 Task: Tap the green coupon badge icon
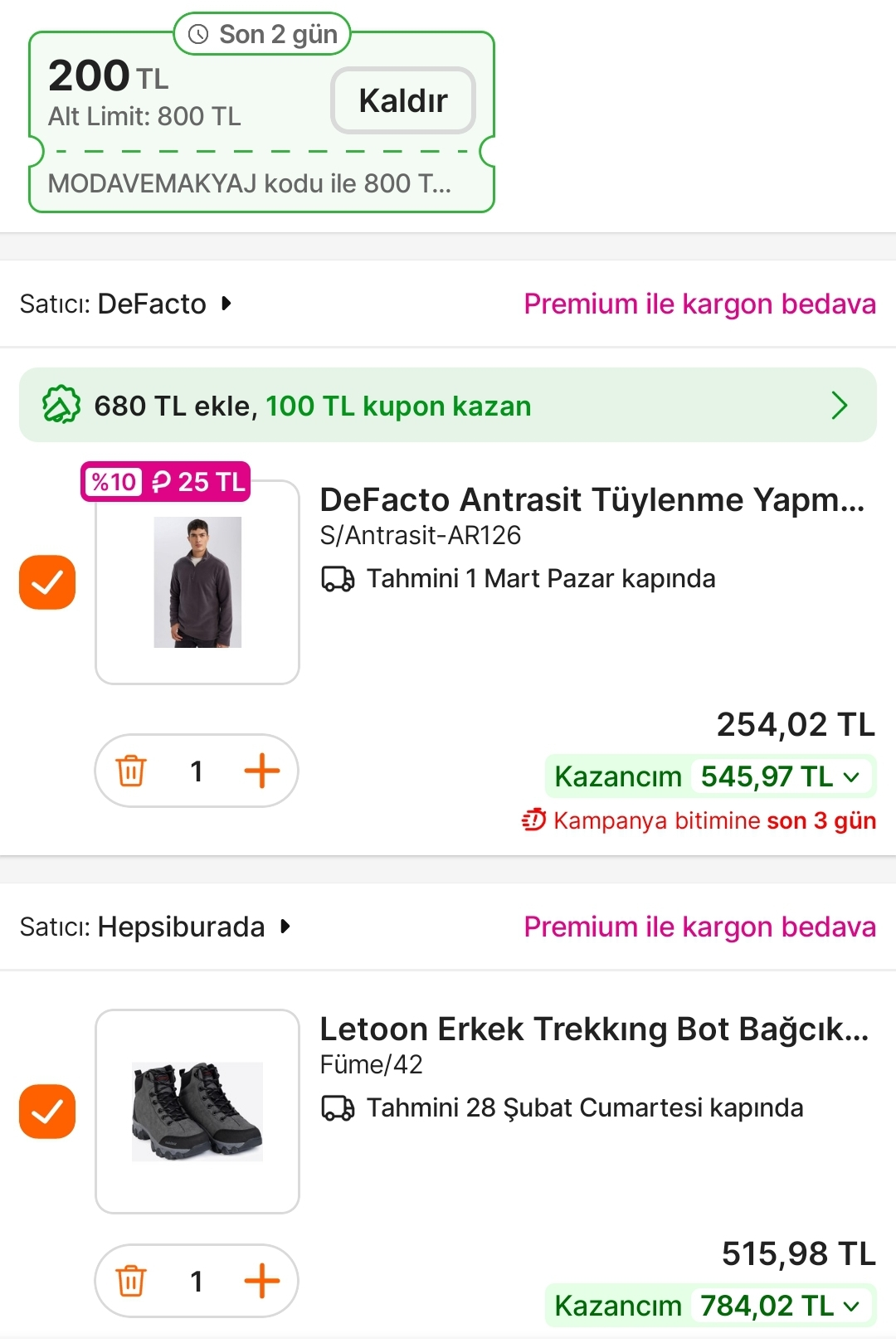click(61, 406)
